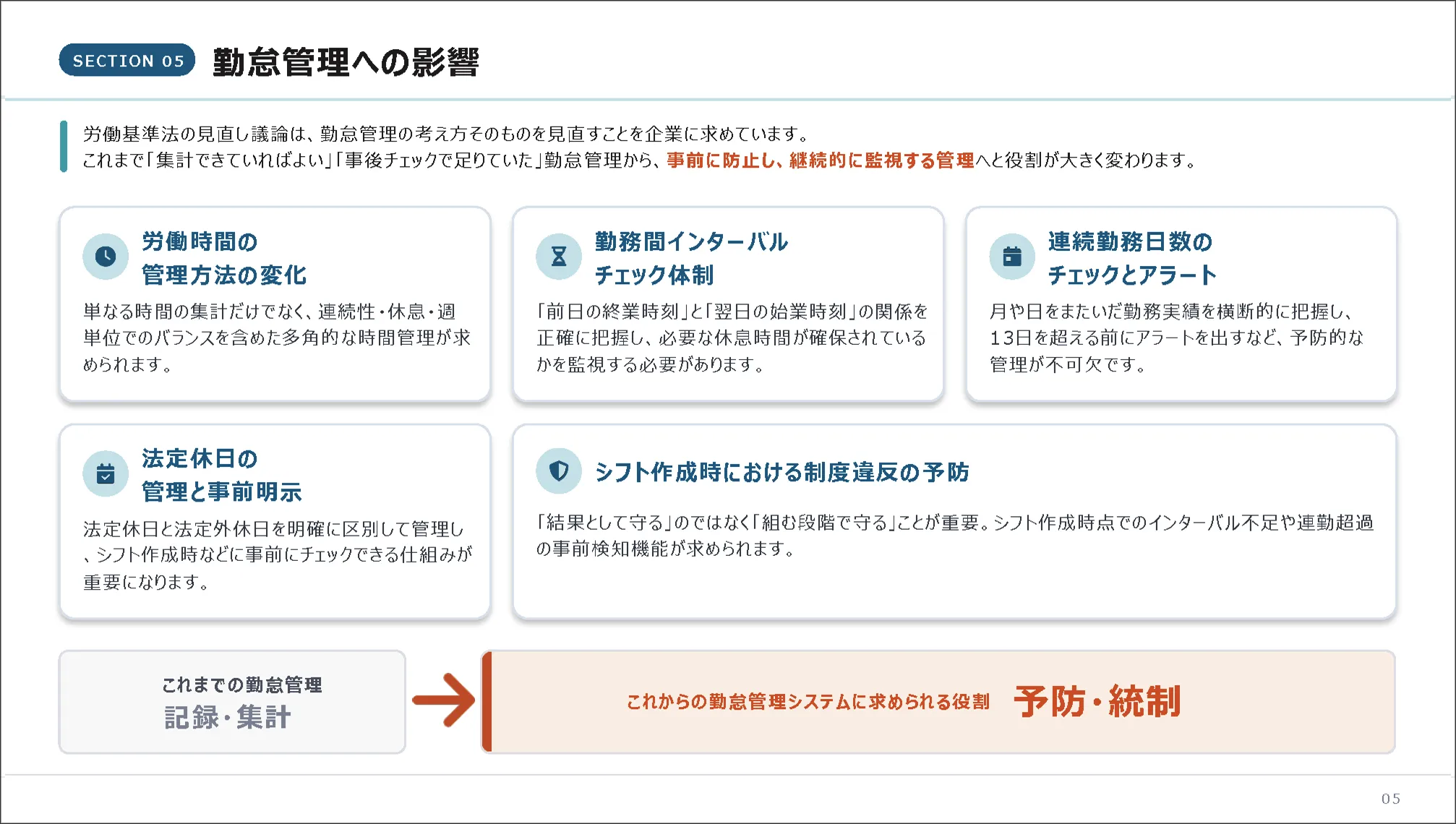Screen dimensions: 1456x824
Task: Click the 労働時間の管理方法の変化 heading
Action: coord(224,258)
